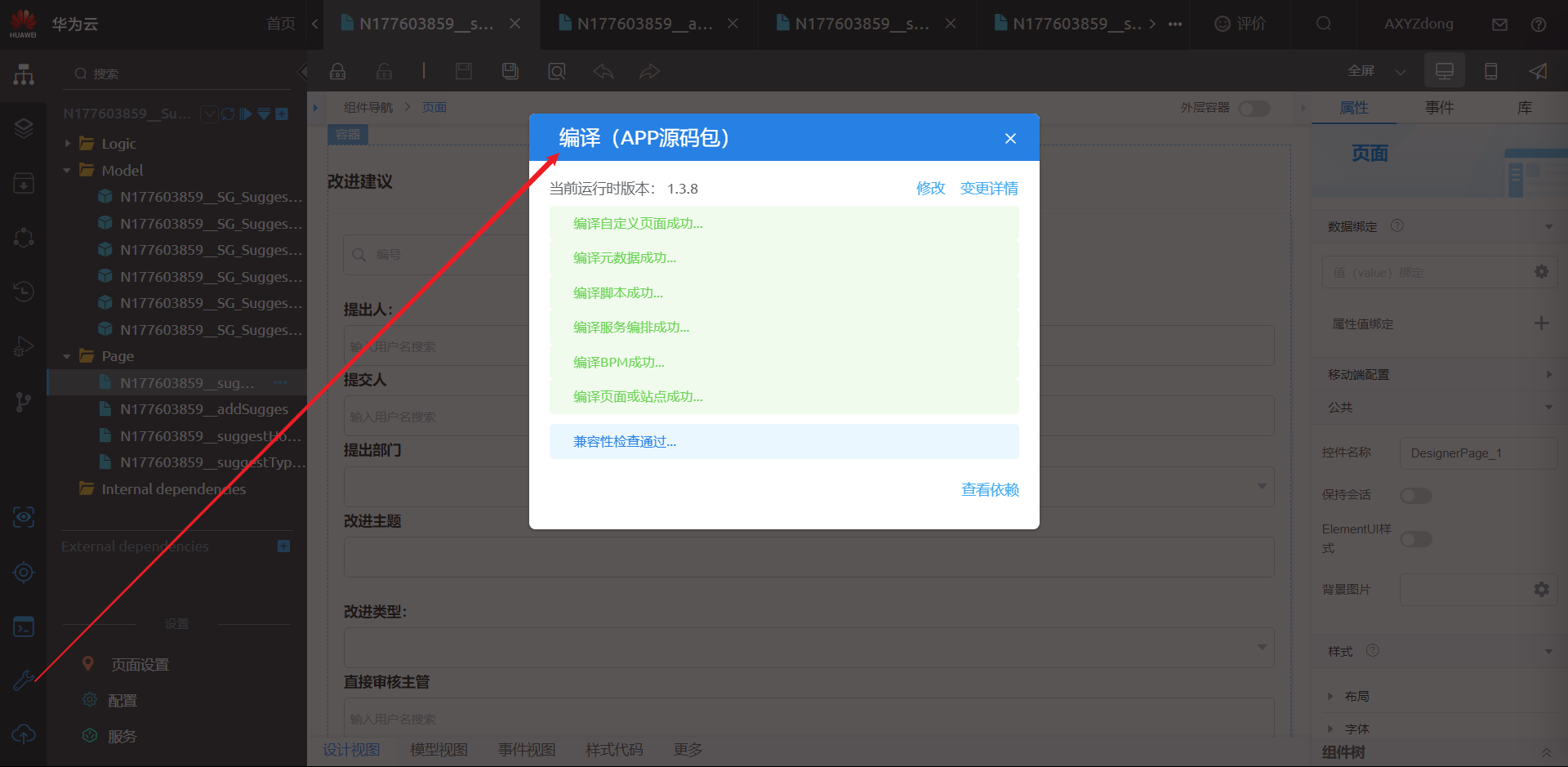Open the 服务 settings entry

point(122,737)
